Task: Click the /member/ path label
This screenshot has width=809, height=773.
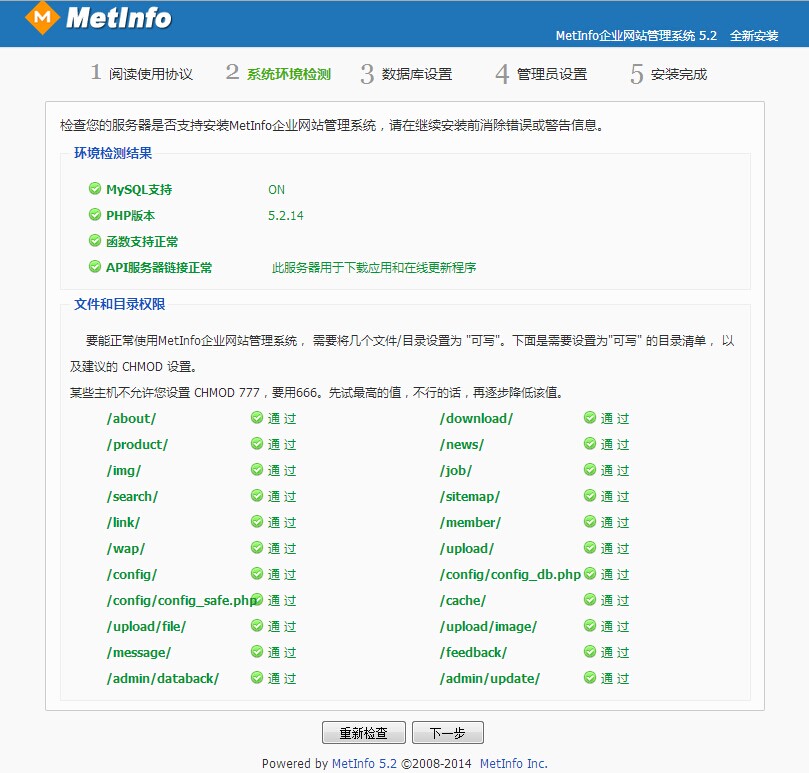Action: [x=470, y=522]
